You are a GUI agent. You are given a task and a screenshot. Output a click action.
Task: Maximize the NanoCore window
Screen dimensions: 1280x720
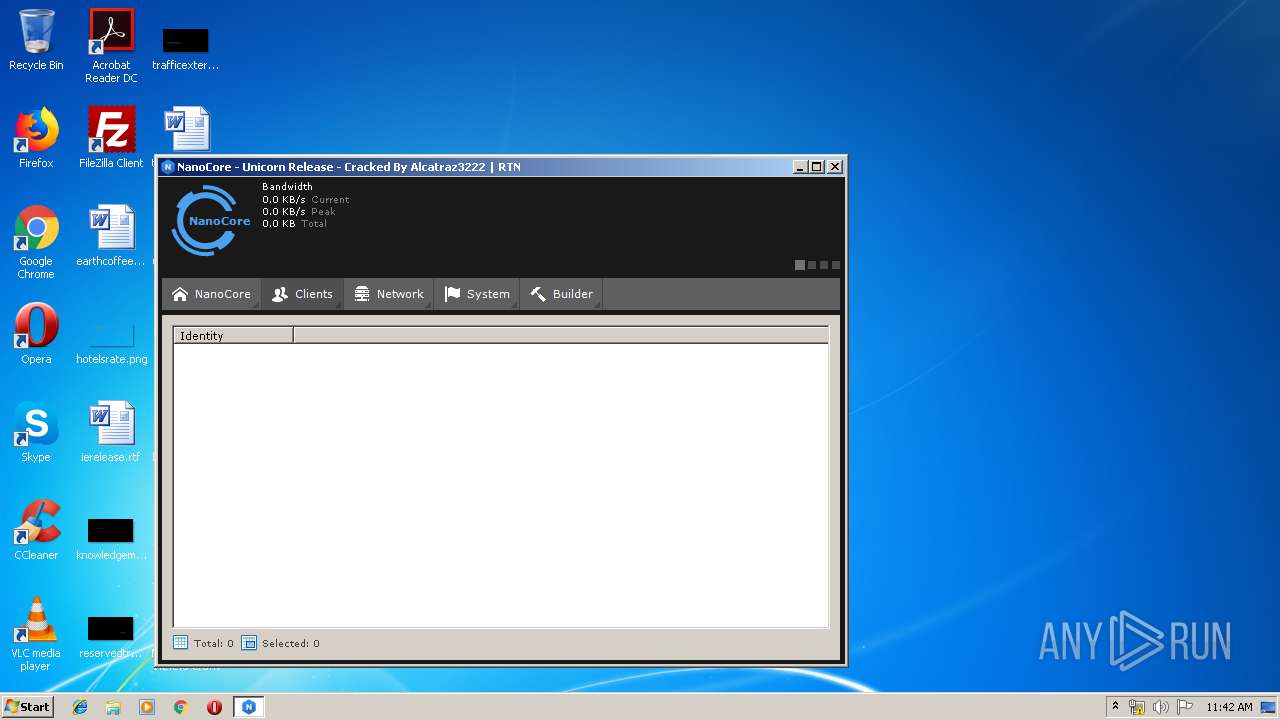[x=817, y=167]
